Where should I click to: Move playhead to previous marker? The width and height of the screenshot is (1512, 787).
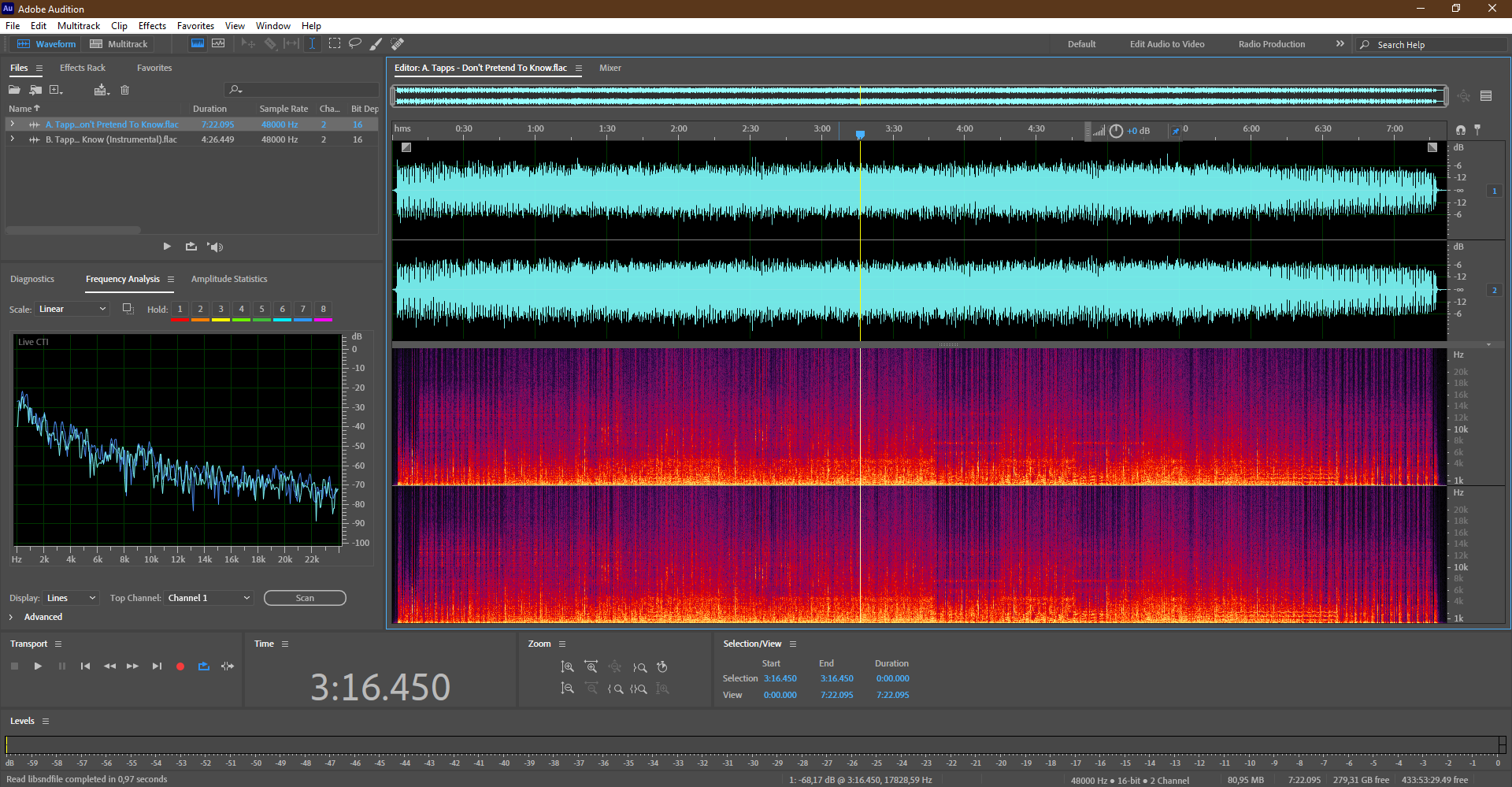[85, 666]
